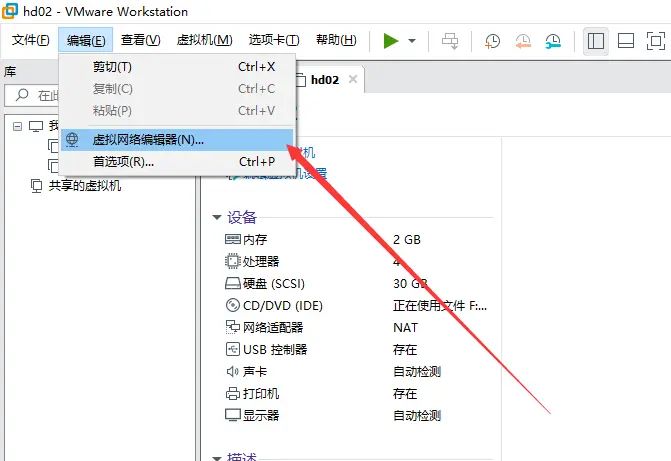Open the 处理器 device setting
Screen dimensions: 671x461
click(x=261, y=262)
